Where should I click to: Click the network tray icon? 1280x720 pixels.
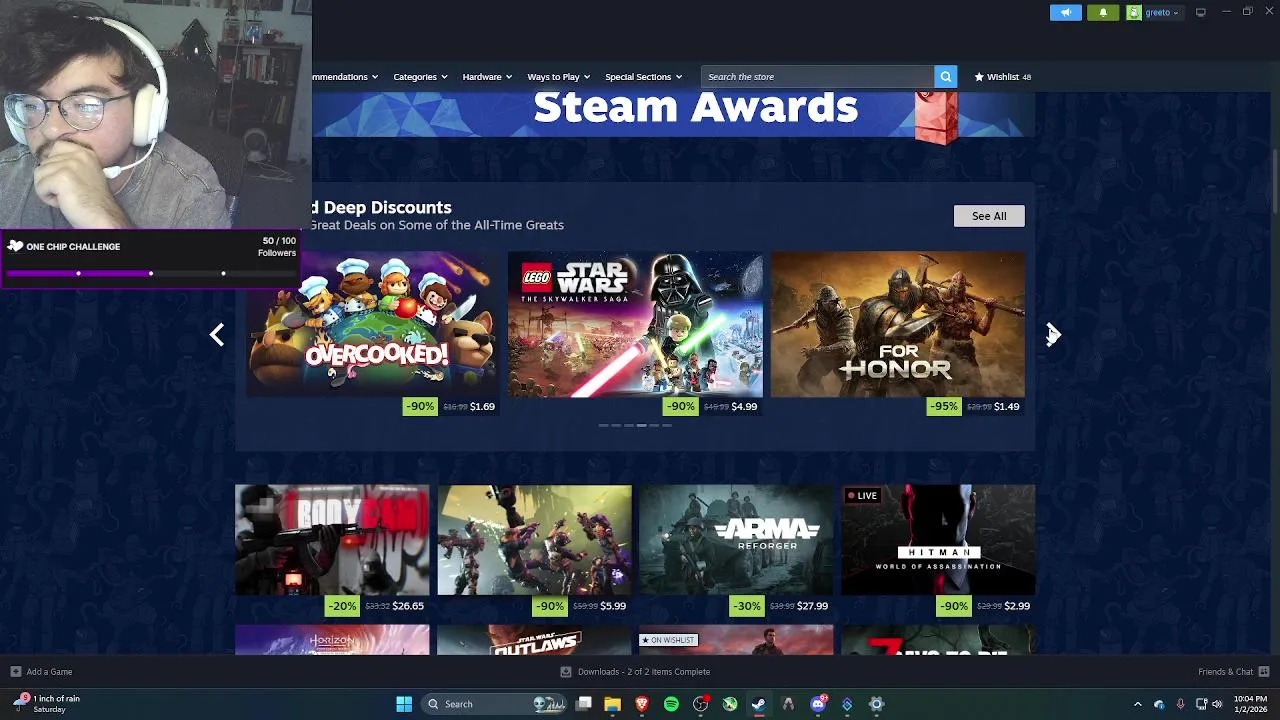point(1201,704)
